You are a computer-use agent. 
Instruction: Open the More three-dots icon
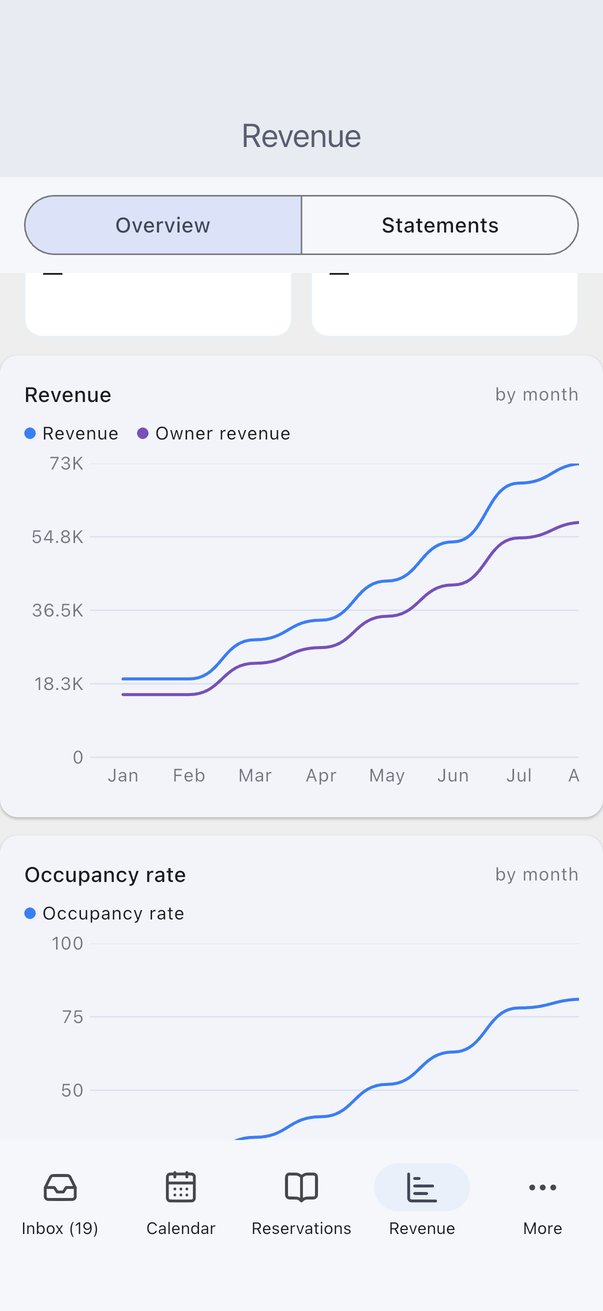pyautogui.click(x=542, y=1187)
